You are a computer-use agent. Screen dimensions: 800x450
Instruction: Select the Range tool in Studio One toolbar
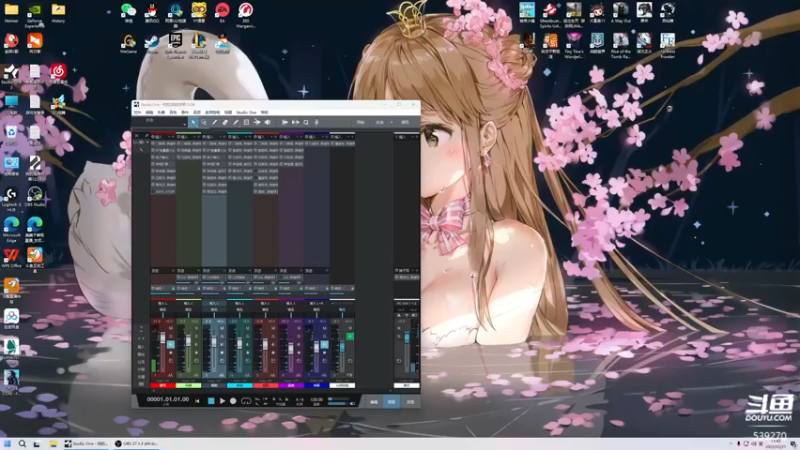204,122
